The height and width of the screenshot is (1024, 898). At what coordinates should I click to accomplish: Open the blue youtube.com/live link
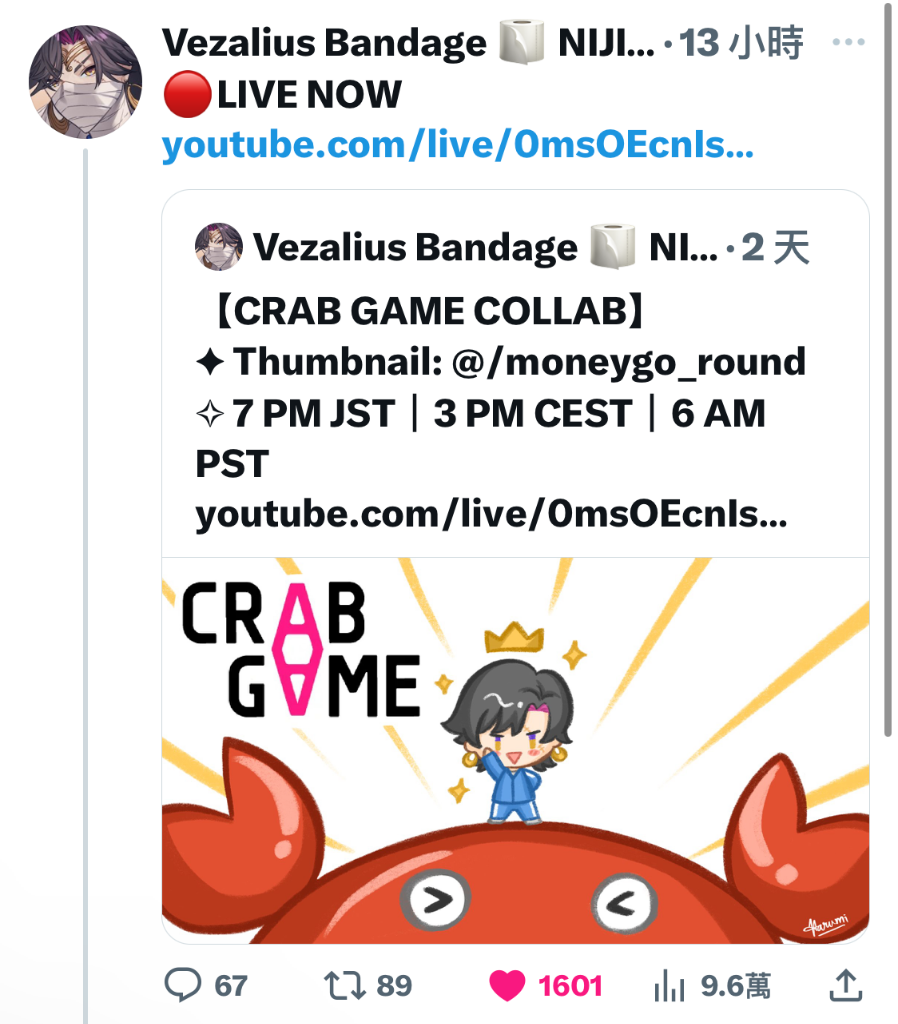pyautogui.click(x=457, y=145)
